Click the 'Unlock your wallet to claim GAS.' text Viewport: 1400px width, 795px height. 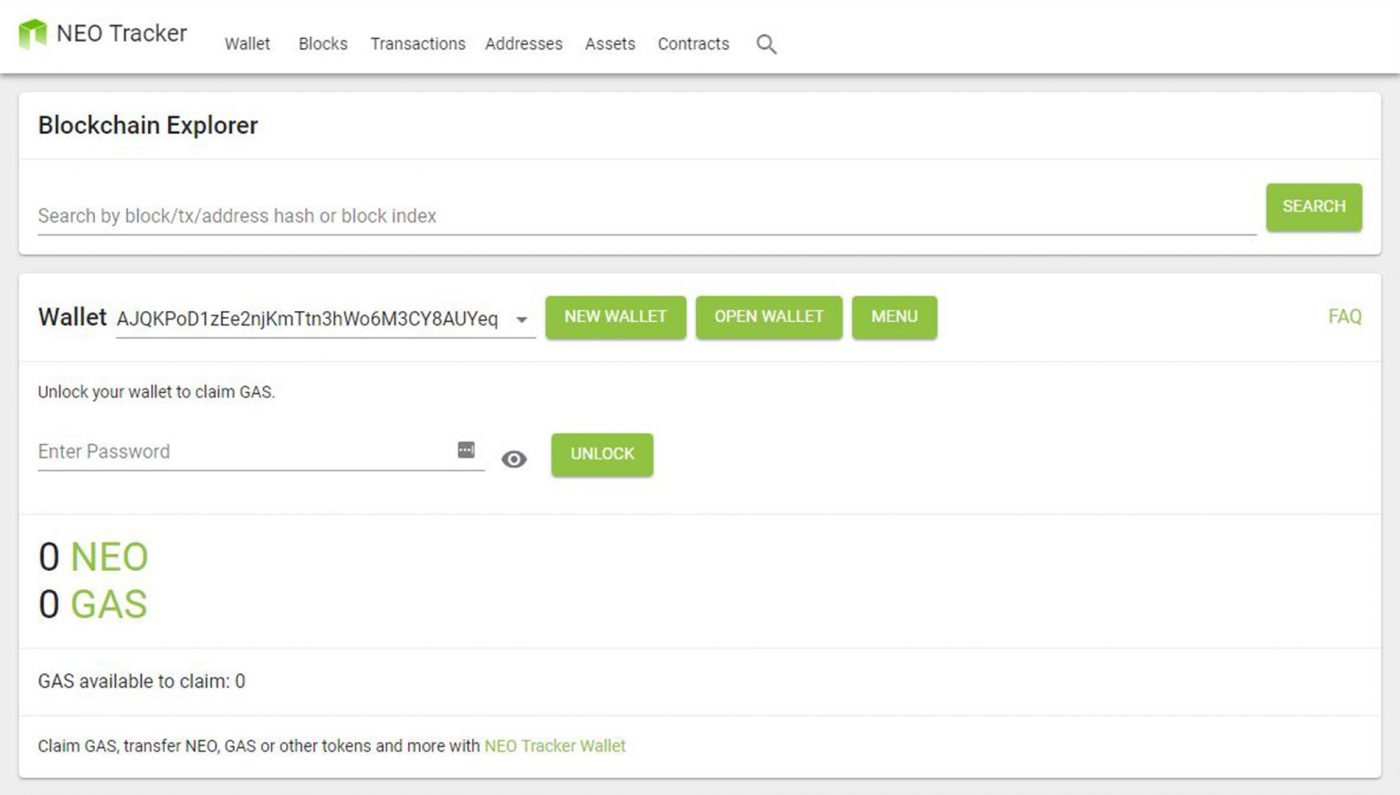(156, 392)
